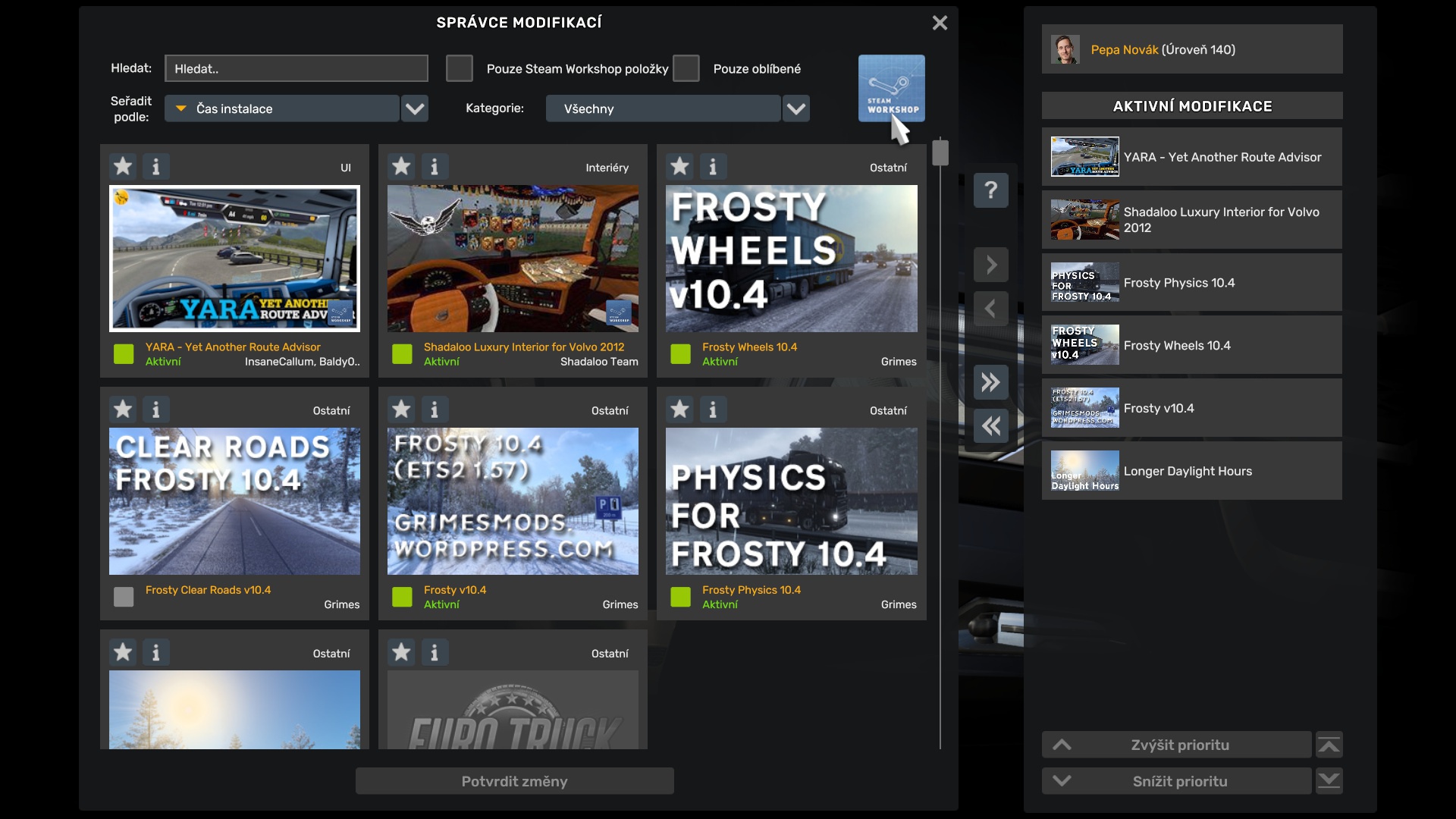Viewport: 1456px width, 819px height.
Task: Select the Frosty Wheels v10.4 preview image
Action: [x=791, y=259]
